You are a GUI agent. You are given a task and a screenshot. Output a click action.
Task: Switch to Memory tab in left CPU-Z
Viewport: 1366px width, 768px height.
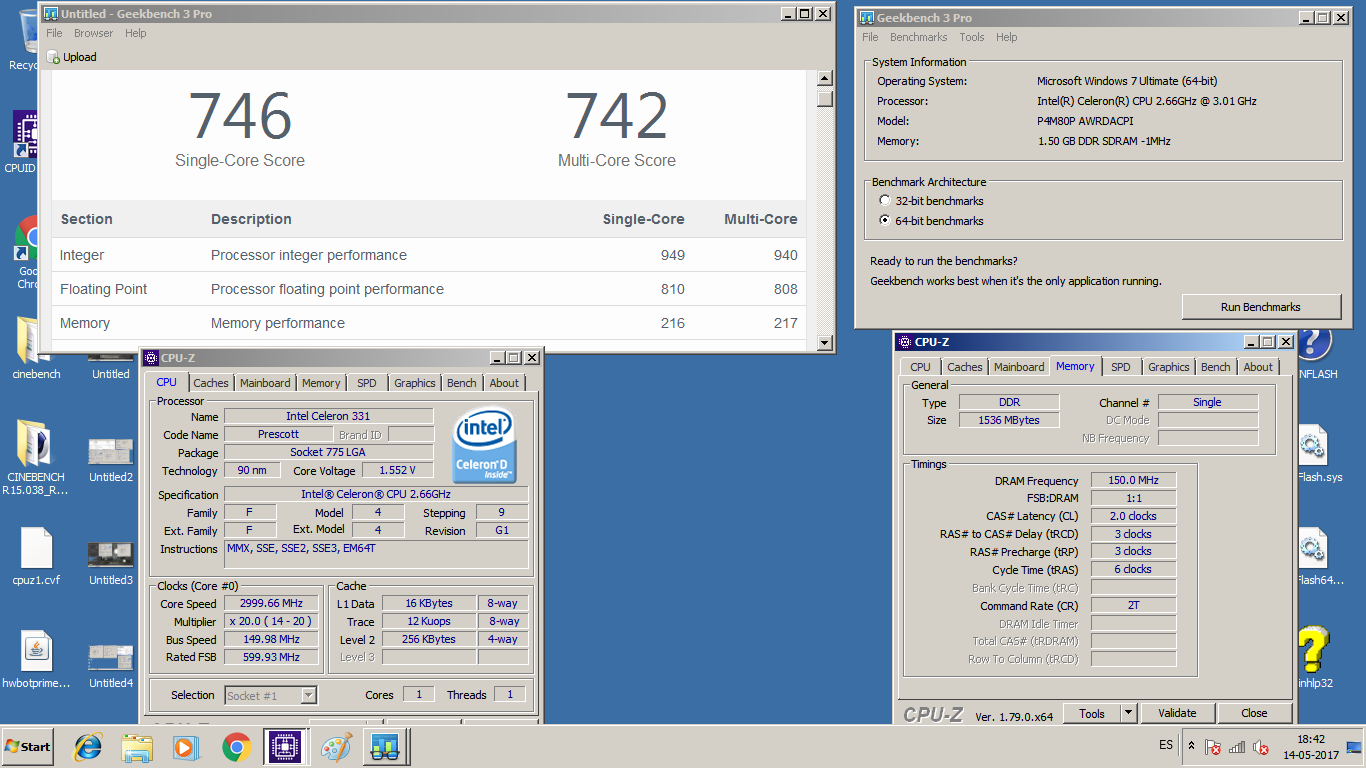(321, 383)
